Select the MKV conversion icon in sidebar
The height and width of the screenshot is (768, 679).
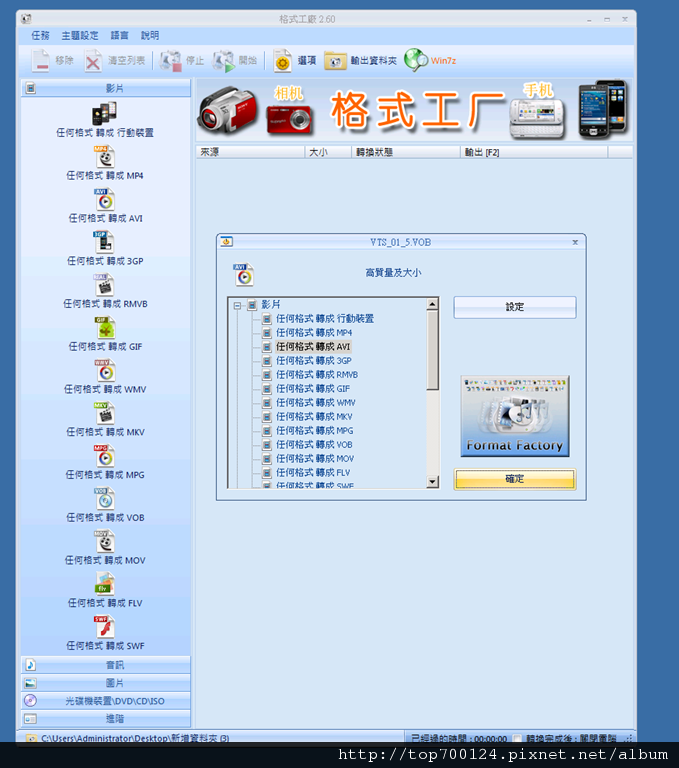tap(104, 413)
